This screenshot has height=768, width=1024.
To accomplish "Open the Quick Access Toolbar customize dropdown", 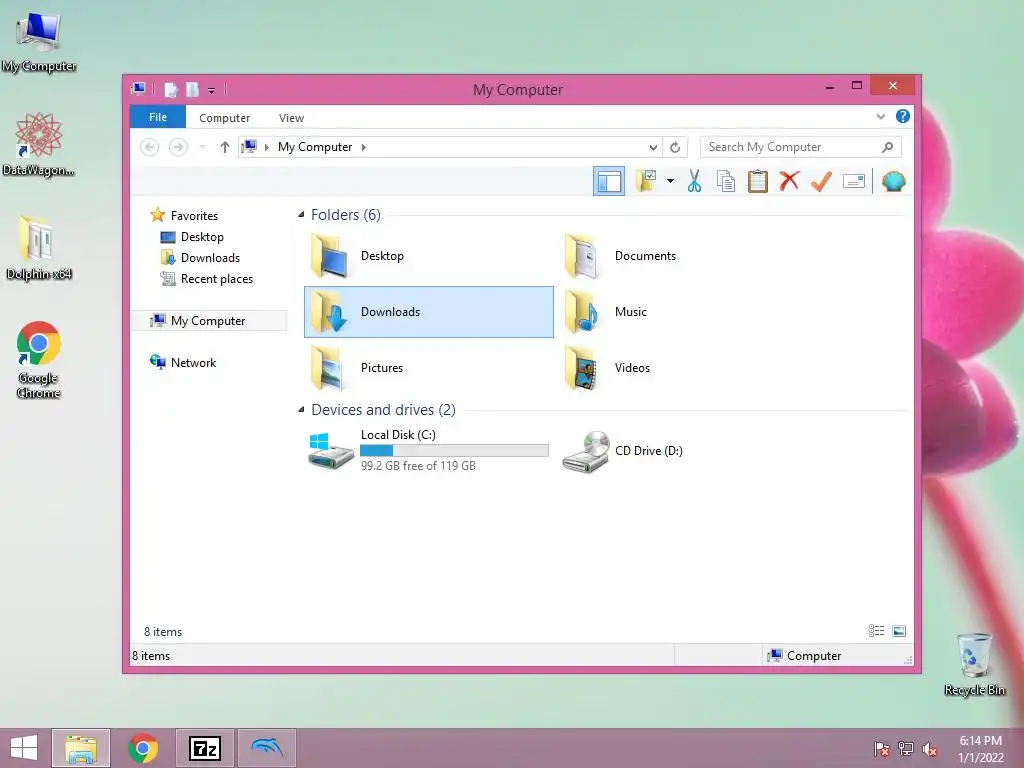I will [x=212, y=90].
